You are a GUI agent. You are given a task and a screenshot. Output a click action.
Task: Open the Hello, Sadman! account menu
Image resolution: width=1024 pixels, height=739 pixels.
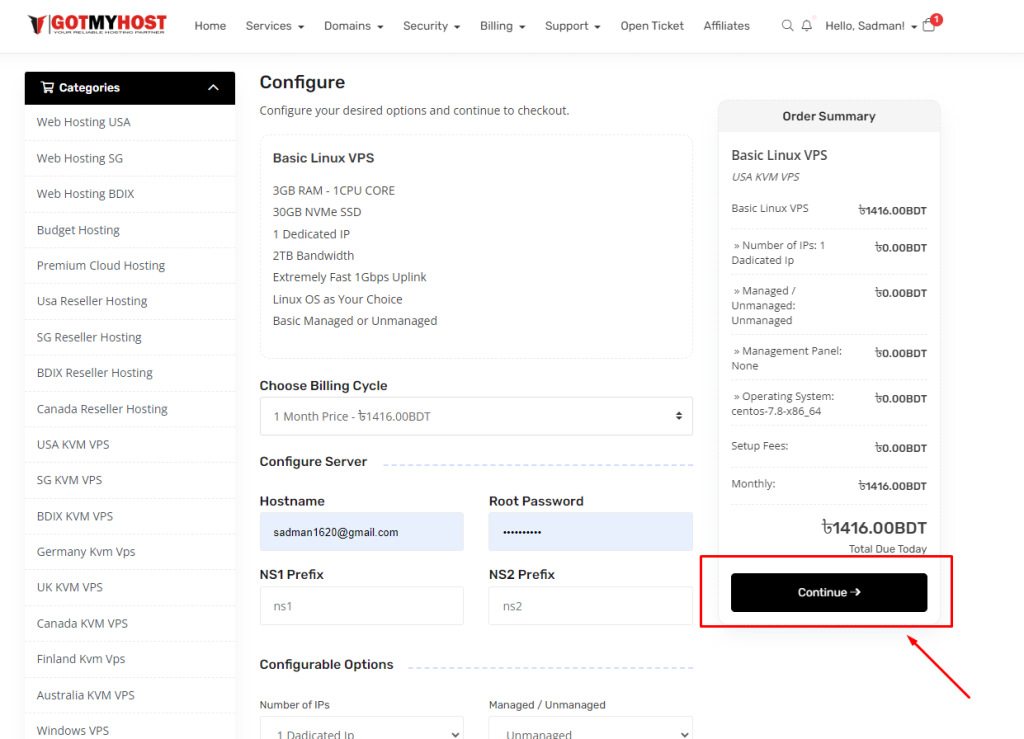[x=871, y=26]
